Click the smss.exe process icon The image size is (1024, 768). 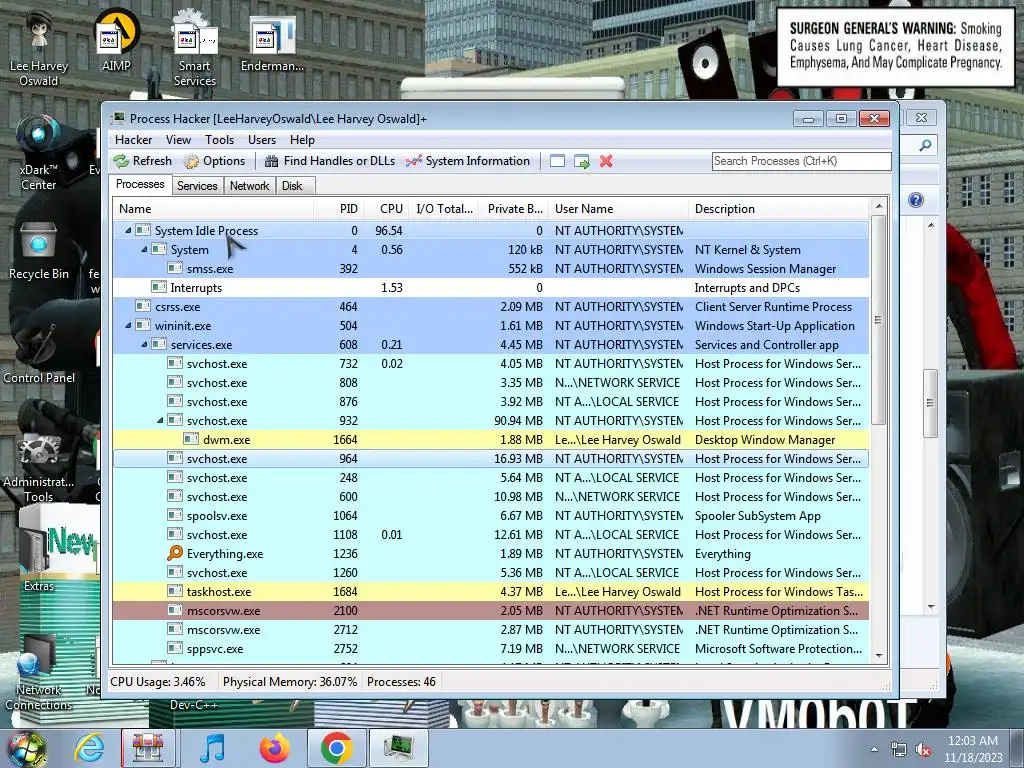tap(174, 268)
